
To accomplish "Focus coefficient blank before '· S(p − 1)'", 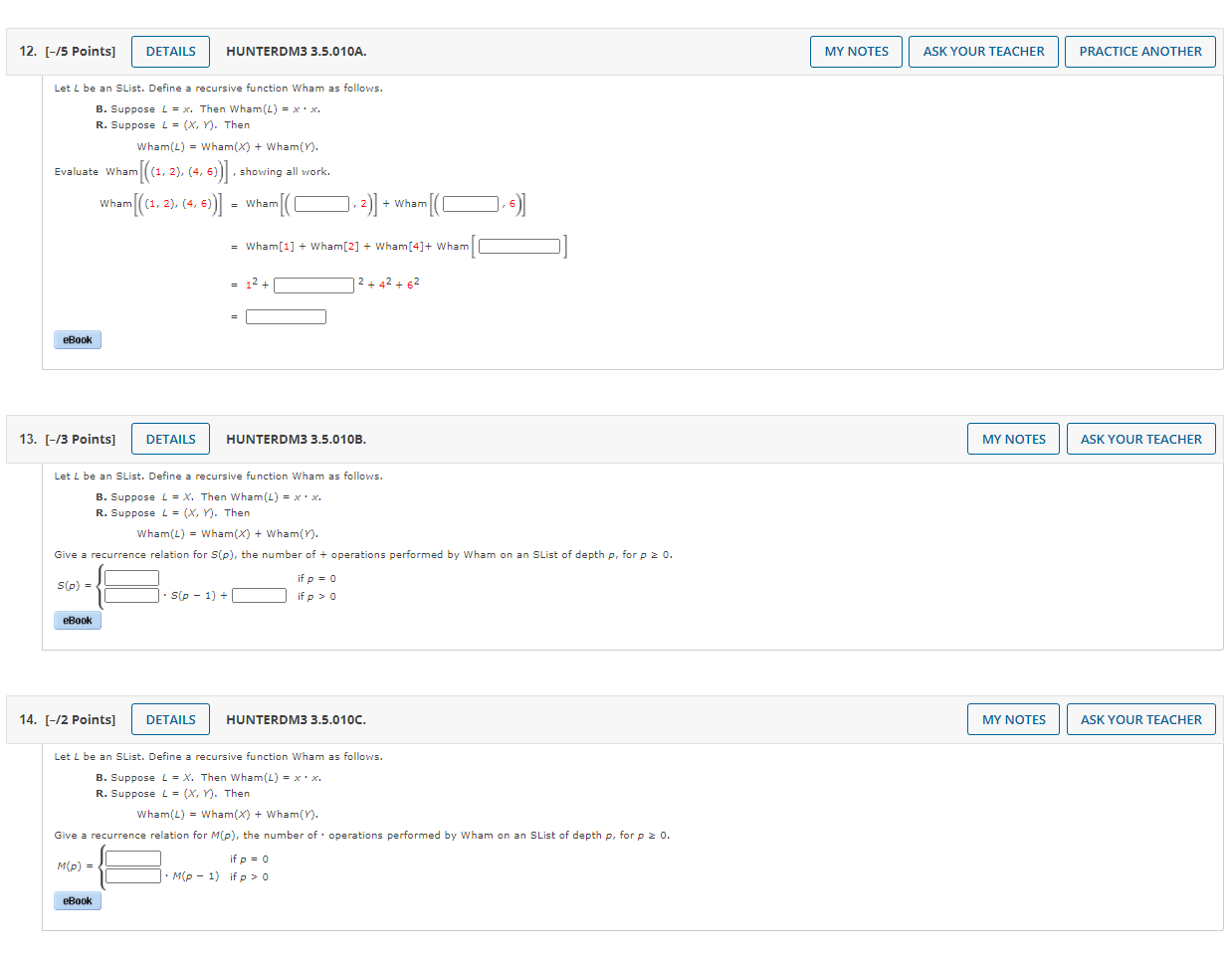I will (x=131, y=596).
